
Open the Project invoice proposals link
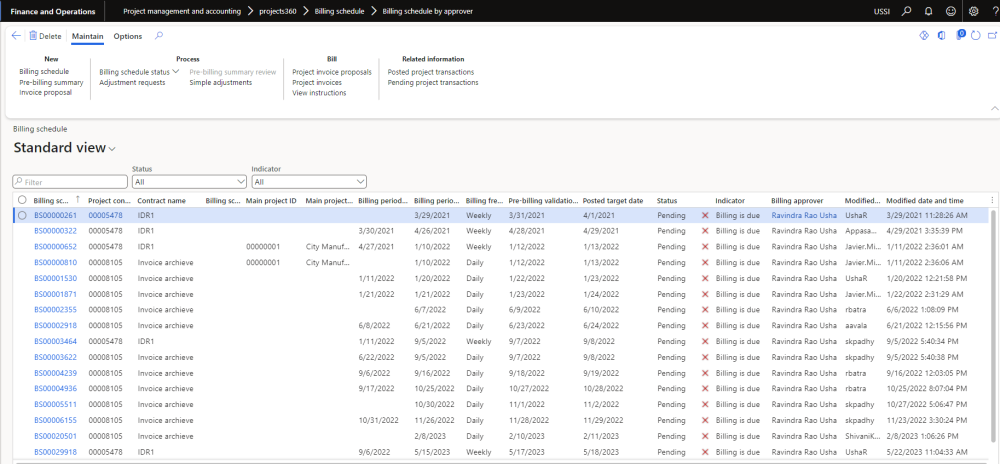pos(332,72)
